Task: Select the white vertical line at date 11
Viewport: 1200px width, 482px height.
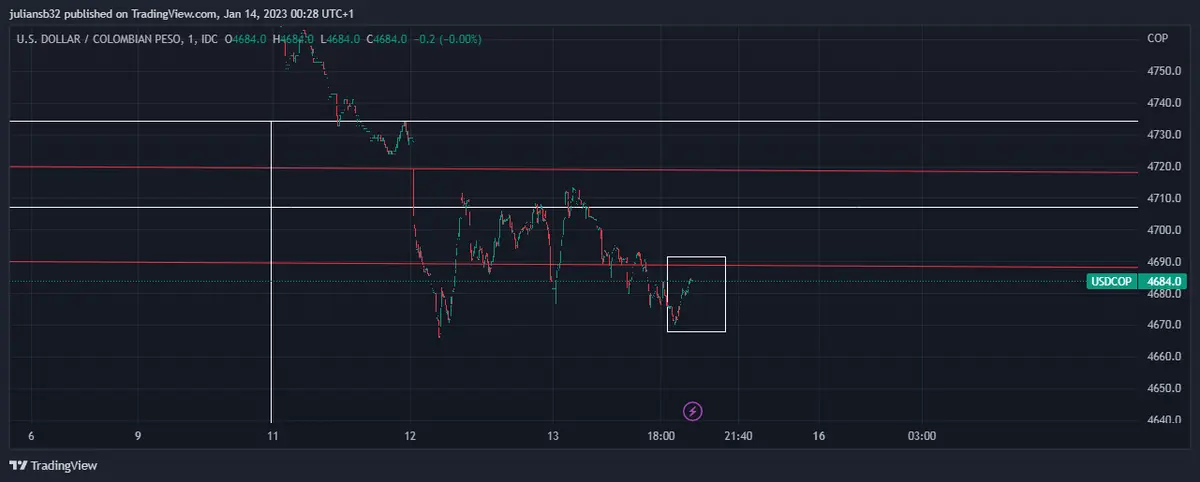Action: pyautogui.click(x=271, y=271)
